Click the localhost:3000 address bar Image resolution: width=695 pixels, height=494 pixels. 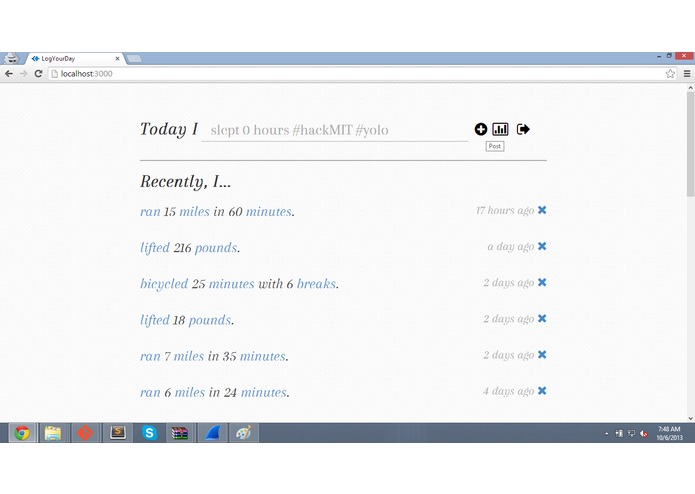pyautogui.click(x=357, y=74)
